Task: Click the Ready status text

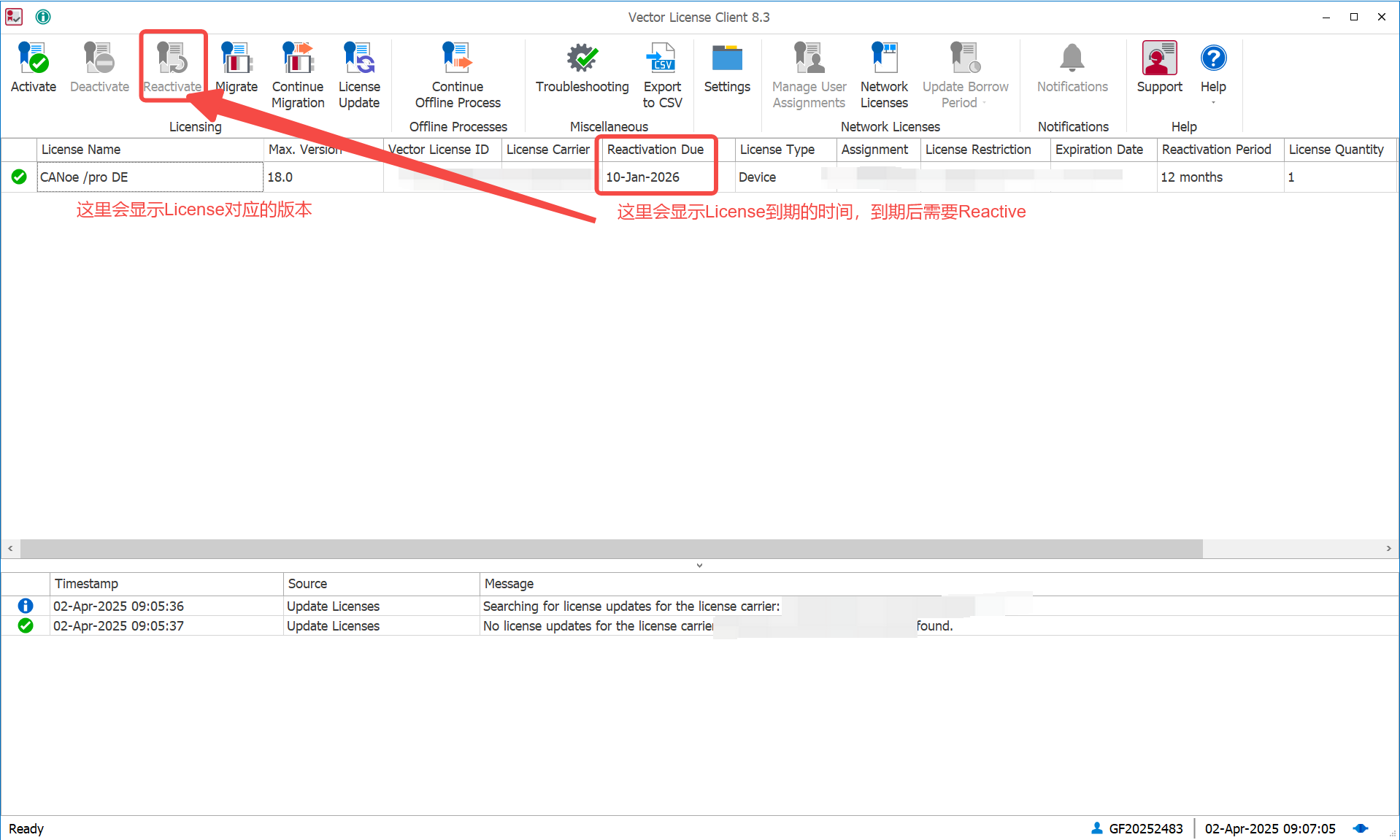Action: click(x=26, y=829)
